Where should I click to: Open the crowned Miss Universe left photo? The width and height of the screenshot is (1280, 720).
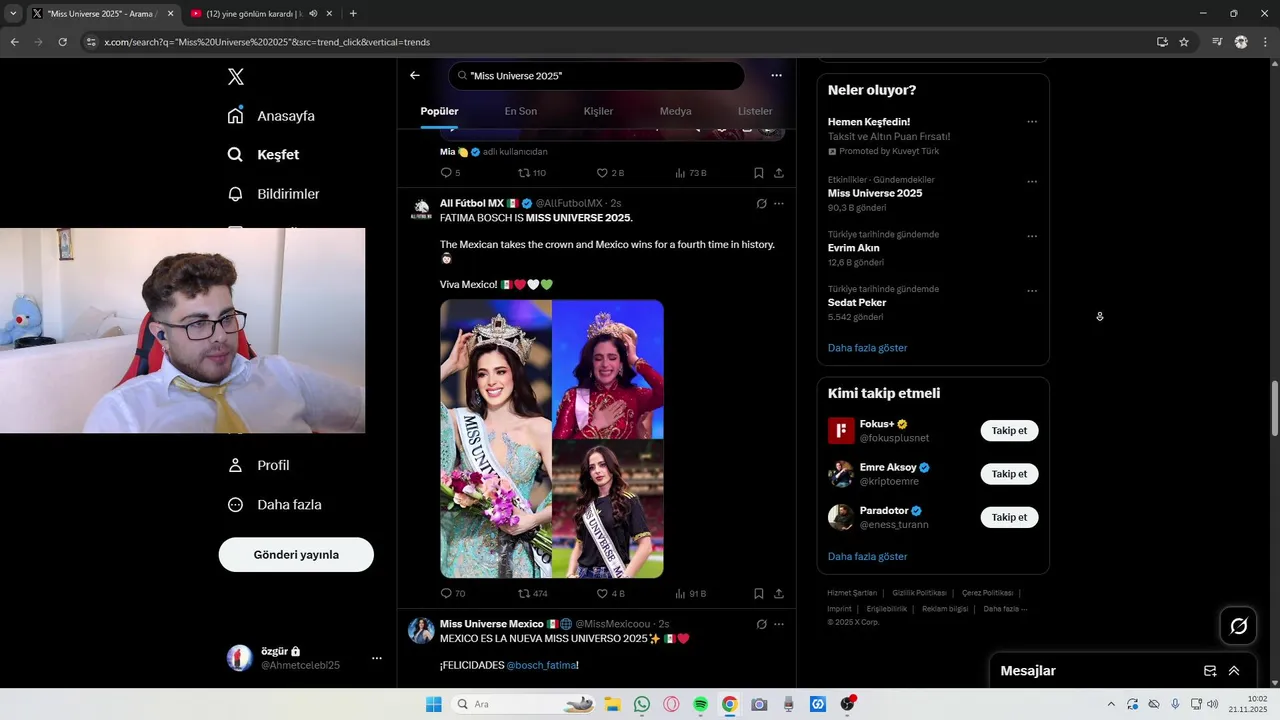(x=496, y=439)
